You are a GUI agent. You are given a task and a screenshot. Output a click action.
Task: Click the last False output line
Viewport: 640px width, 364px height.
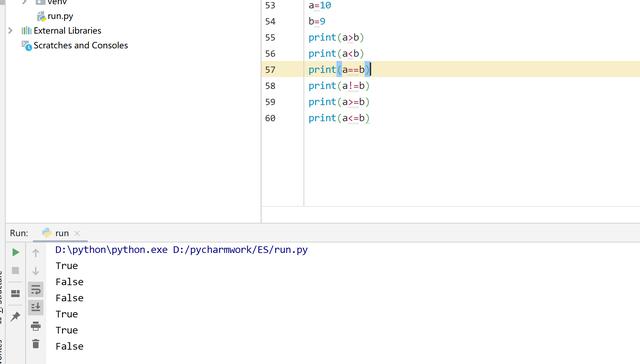tap(69, 346)
